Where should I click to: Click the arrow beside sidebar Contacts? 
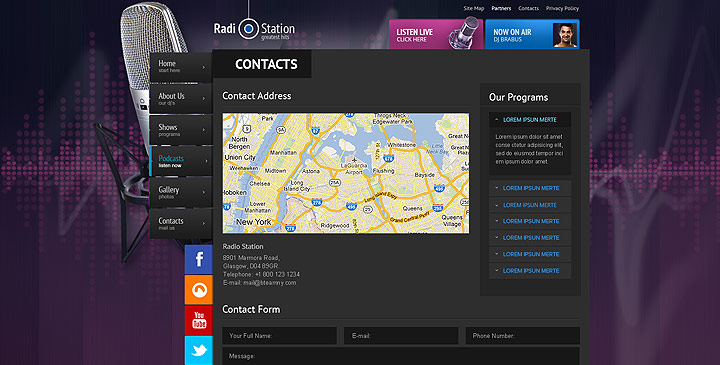click(204, 224)
